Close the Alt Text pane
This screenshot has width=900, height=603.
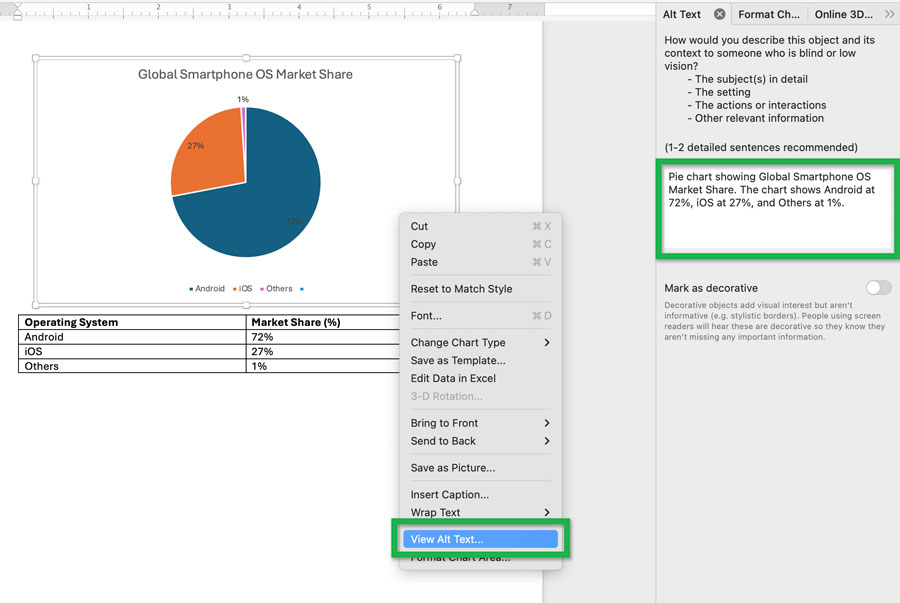(x=719, y=13)
